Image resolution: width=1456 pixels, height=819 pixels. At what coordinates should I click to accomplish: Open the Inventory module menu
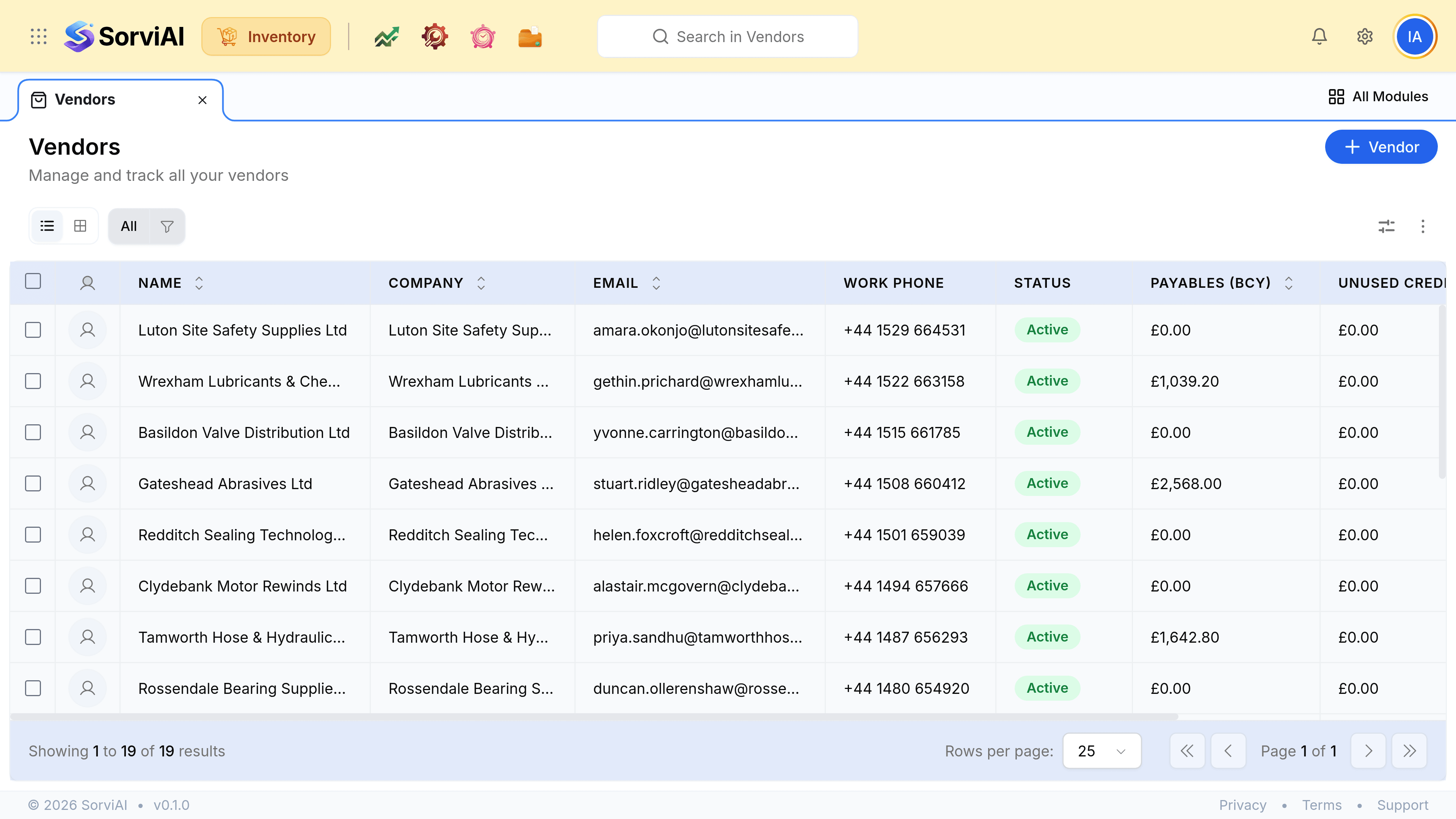pyautogui.click(x=266, y=37)
